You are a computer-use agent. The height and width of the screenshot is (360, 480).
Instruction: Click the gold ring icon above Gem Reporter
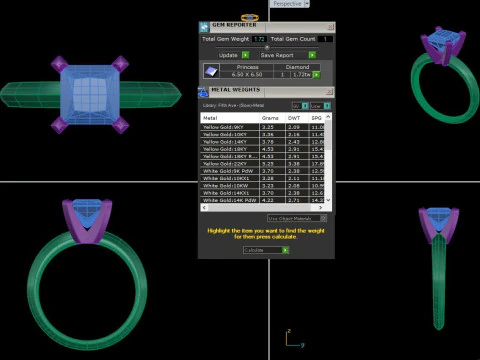pyautogui.click(x=250, y=18)
